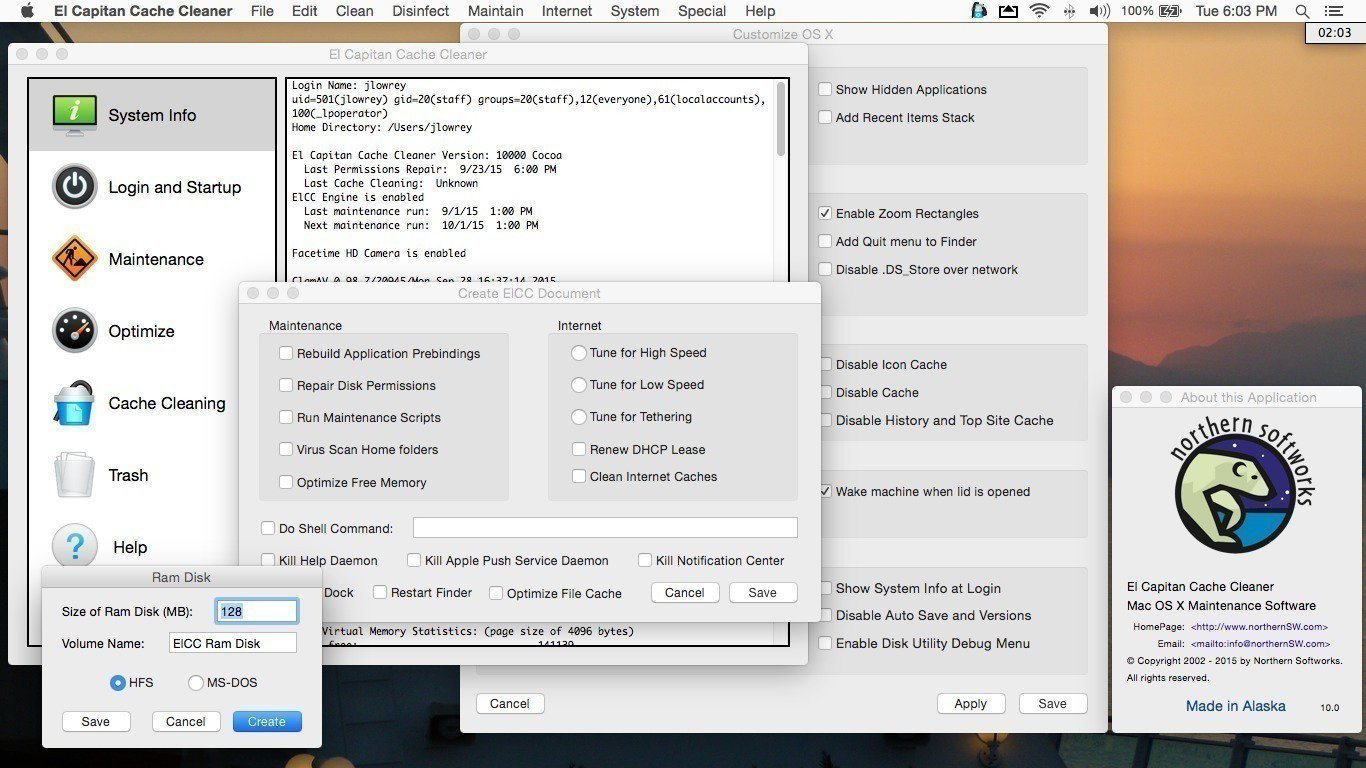Enable Kill Notification Center
This screenshot has height=768, width=1366.
coord(644,560)
